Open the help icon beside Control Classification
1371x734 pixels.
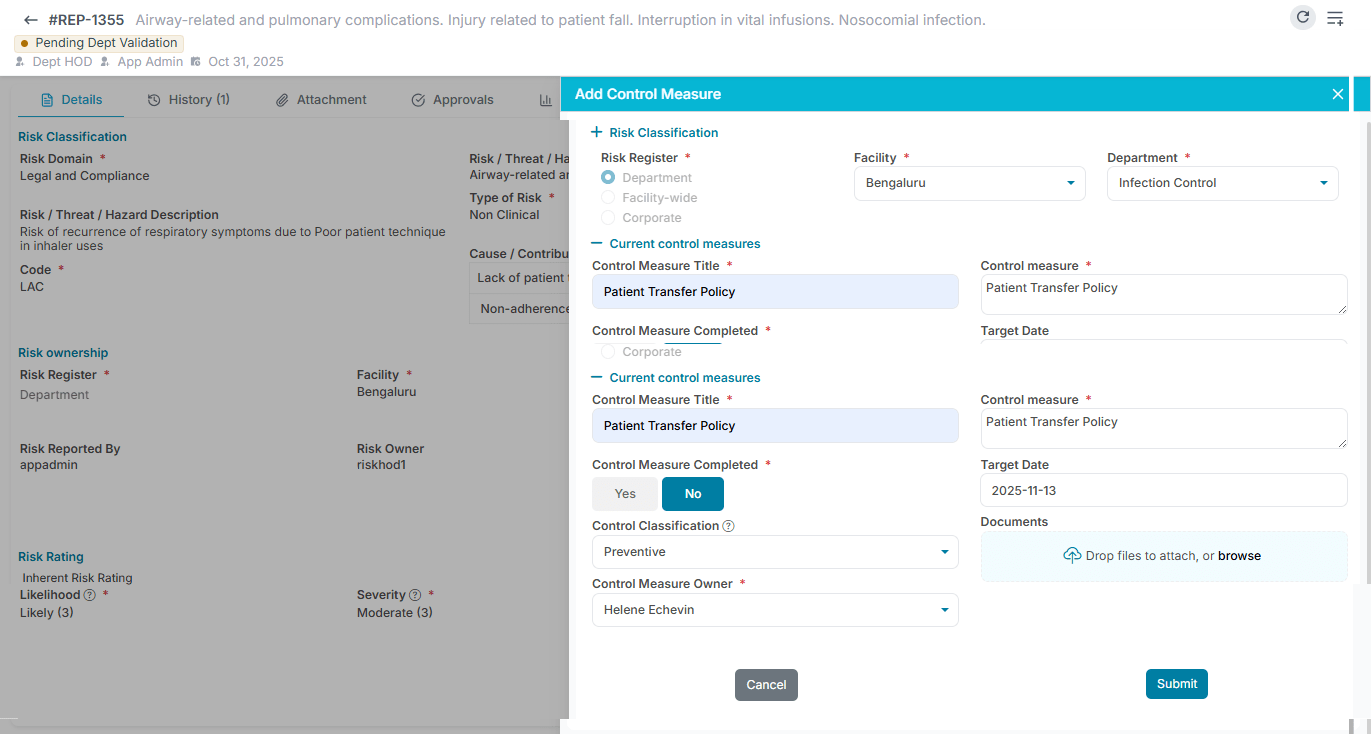click(728, 525)
